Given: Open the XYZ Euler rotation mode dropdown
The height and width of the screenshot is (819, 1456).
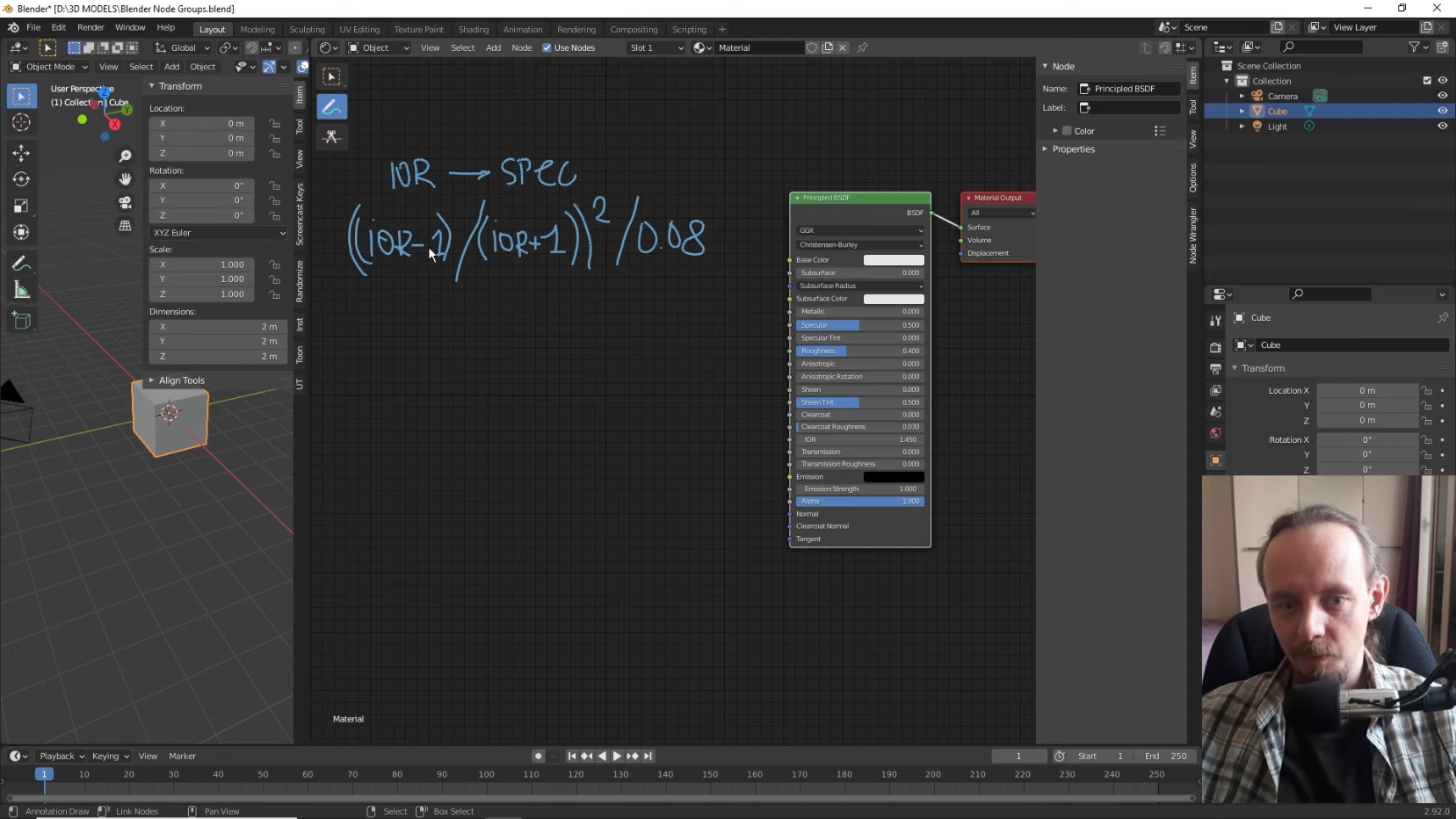Looking at the screenshot, I should pos(218,233).
